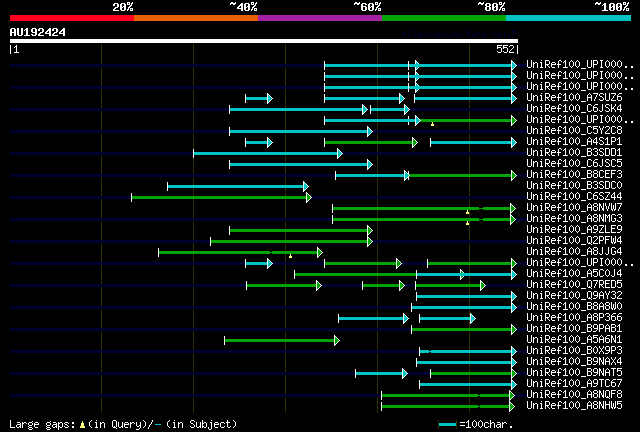Open the UniRef100_C5Y2C8 hit label
The image size is (640, 432).
pyautogui.click(x=574, y=130)
